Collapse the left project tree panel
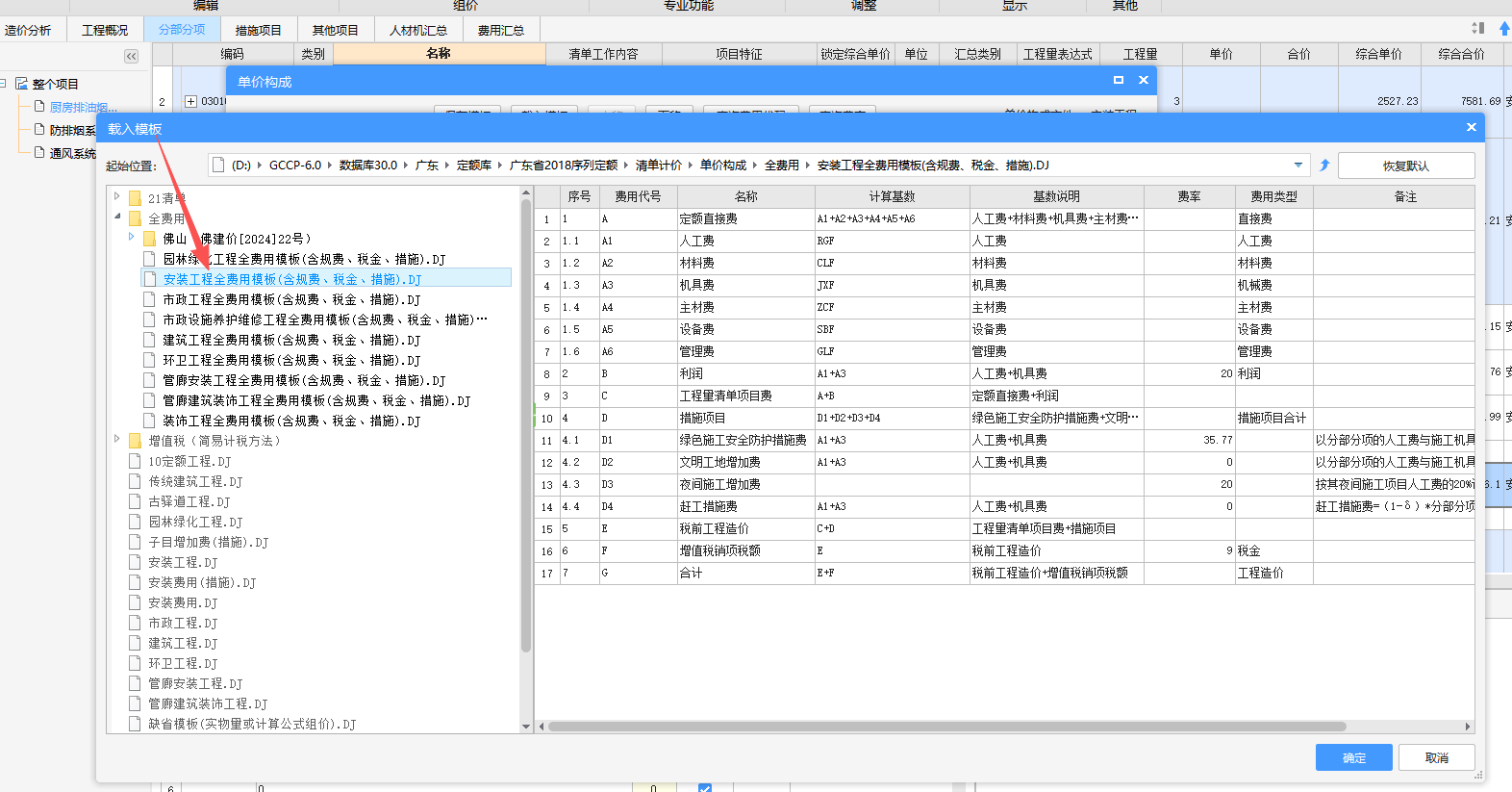1512x792 pixels. point(132,57)
